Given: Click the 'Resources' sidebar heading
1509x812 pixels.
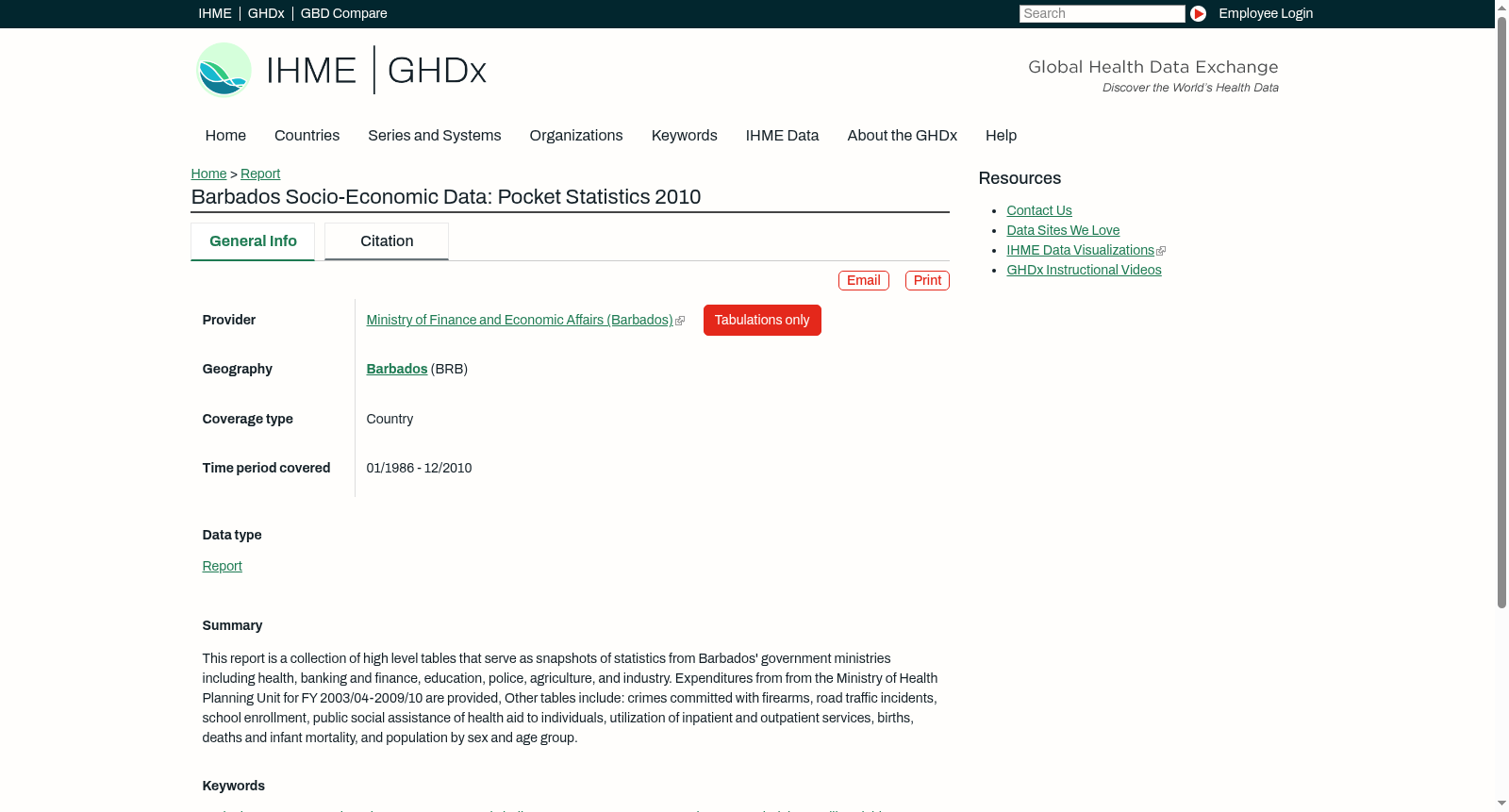Looking at the screenshot, I should 1020,179.
